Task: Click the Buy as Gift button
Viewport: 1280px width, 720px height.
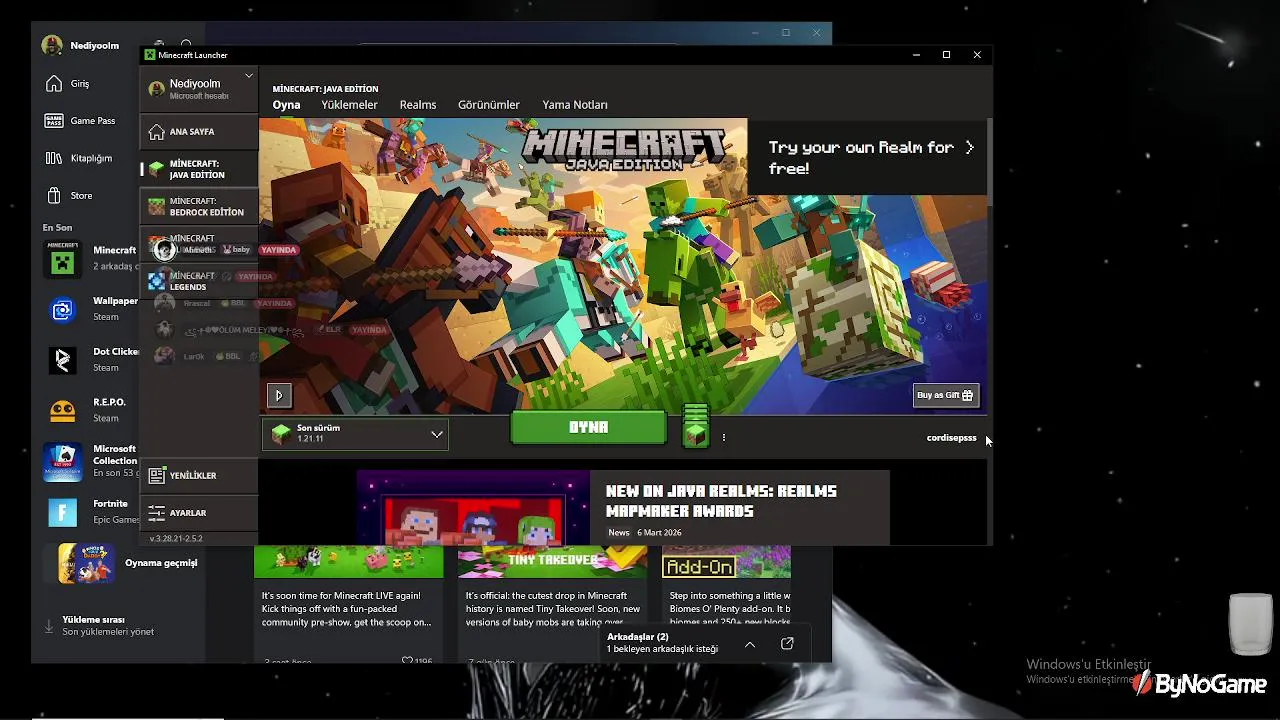Action: (946, 395)
